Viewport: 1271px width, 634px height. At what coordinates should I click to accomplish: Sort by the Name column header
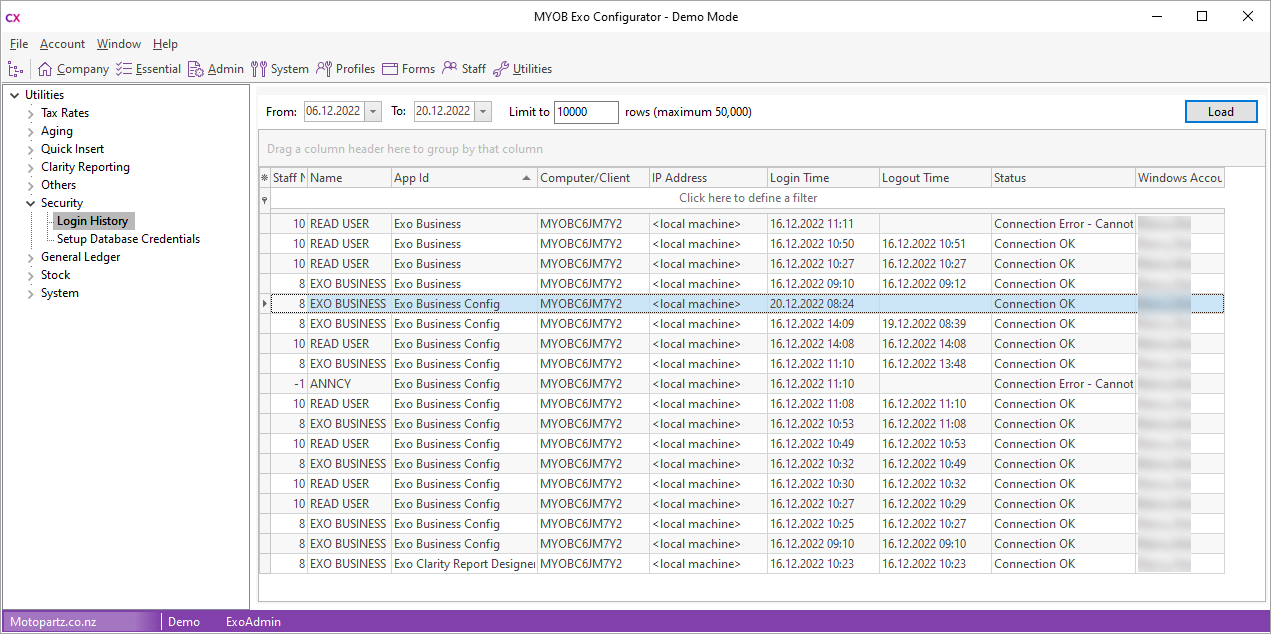coord(350,178)
